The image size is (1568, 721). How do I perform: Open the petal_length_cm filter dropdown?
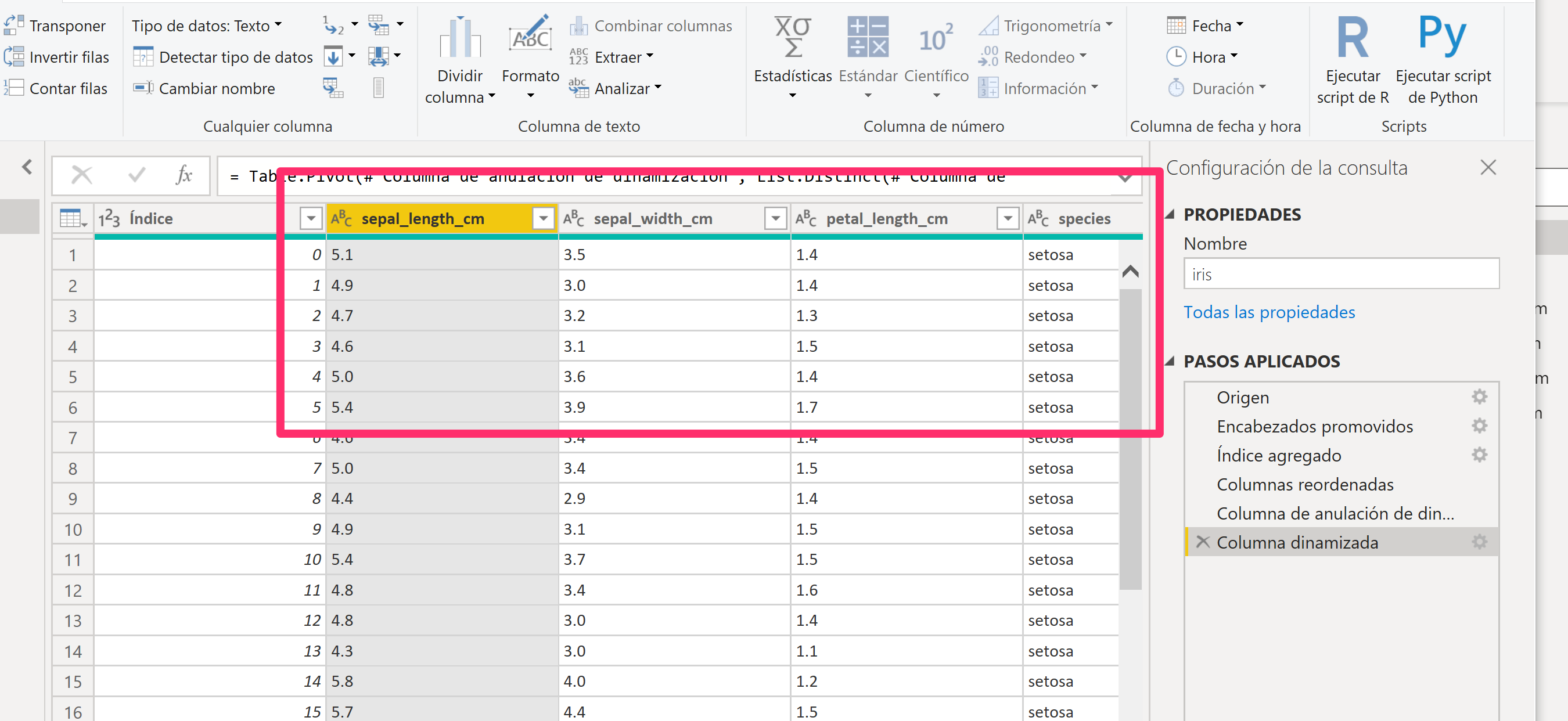(1008, 218)
